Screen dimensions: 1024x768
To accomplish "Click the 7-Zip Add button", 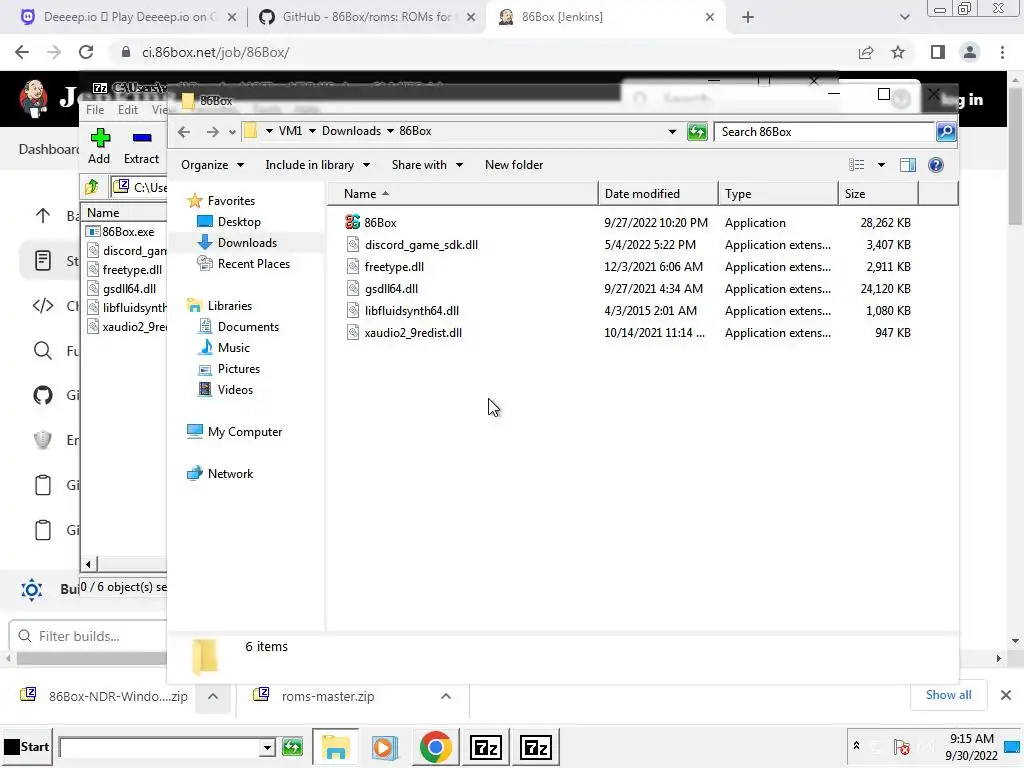I will point(99,146).
